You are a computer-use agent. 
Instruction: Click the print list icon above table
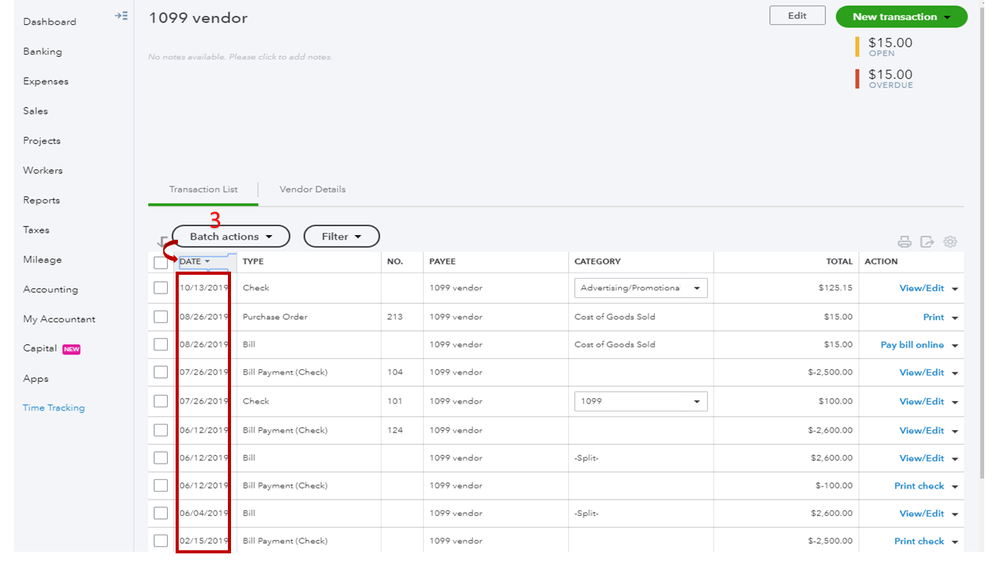904,242
